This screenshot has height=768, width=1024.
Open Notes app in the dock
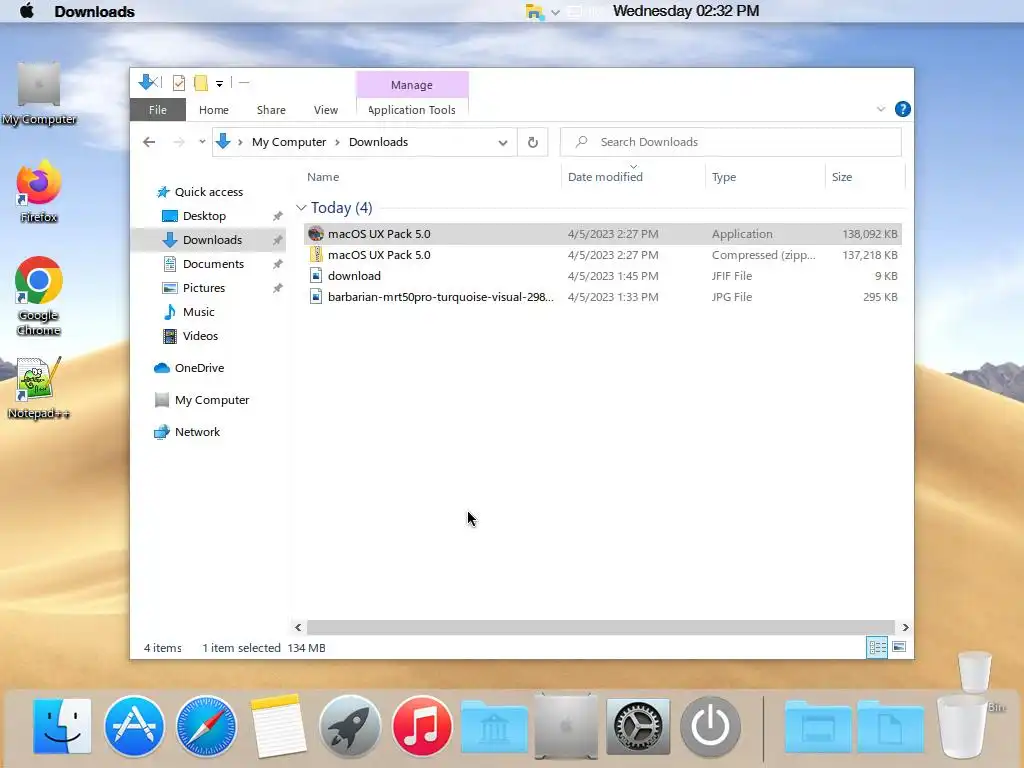pos(278,726)
